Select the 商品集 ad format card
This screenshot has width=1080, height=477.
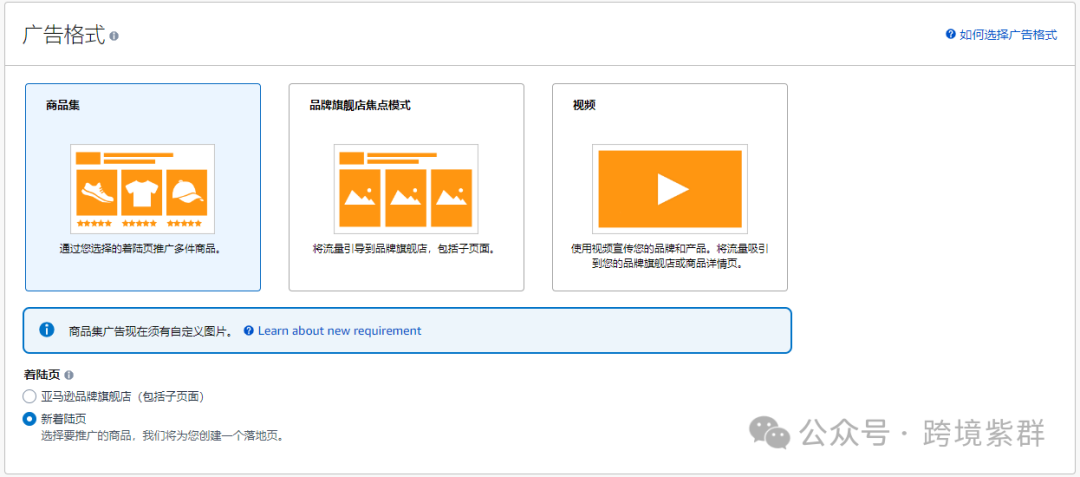coord(143,187)
